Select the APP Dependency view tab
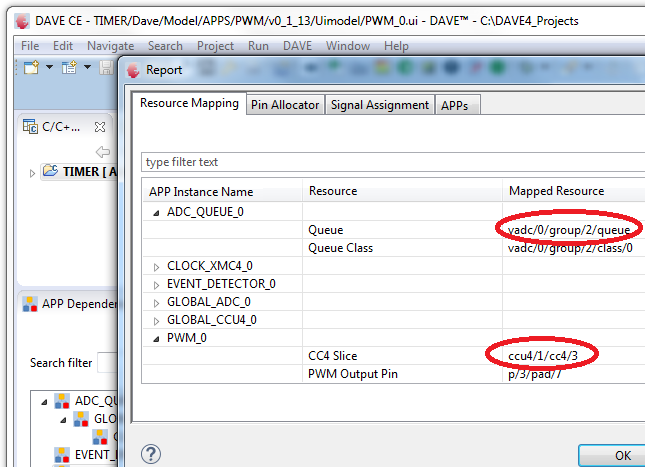Viewport: 645px width, 467px height. point(79,304)
